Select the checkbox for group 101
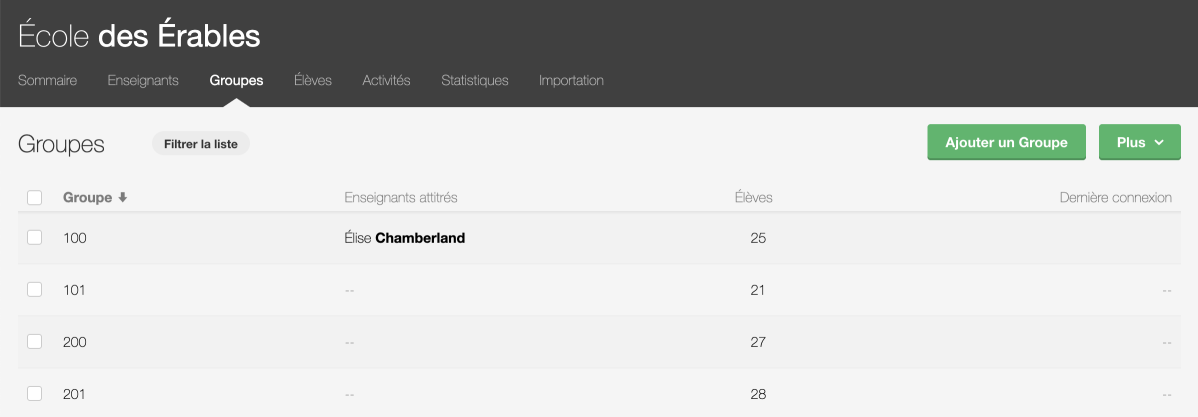The image size is (1198, 417). [35, 290]
